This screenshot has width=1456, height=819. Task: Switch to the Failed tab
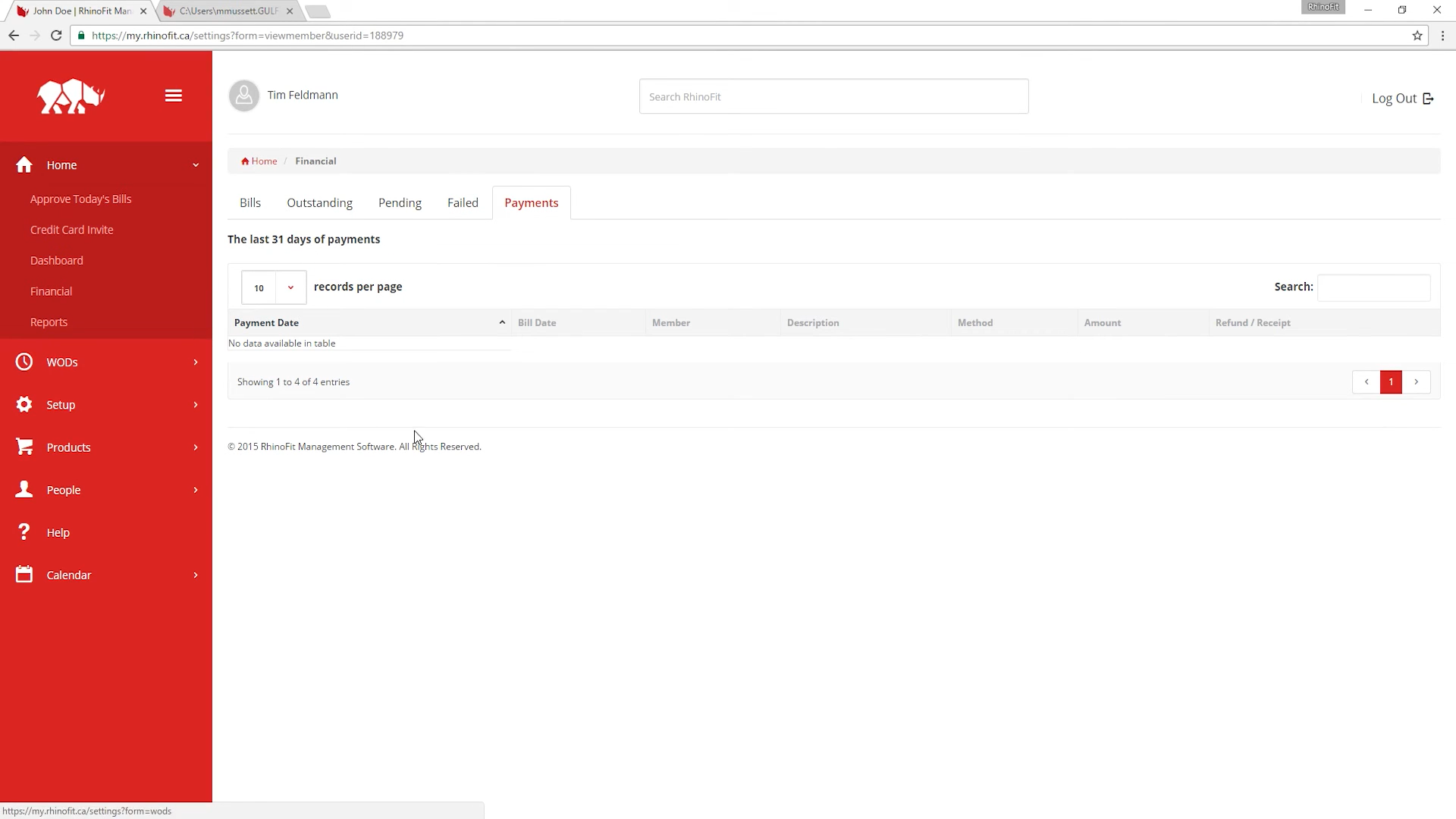tap(463, 202)
